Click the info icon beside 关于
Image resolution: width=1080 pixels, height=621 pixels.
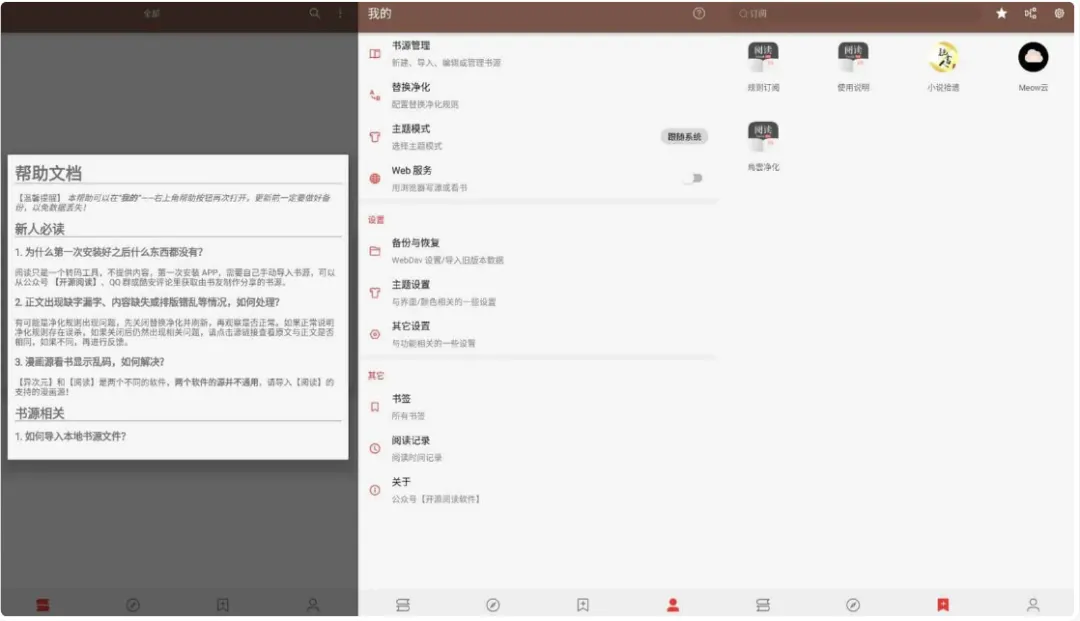click(x=375, y=490)
